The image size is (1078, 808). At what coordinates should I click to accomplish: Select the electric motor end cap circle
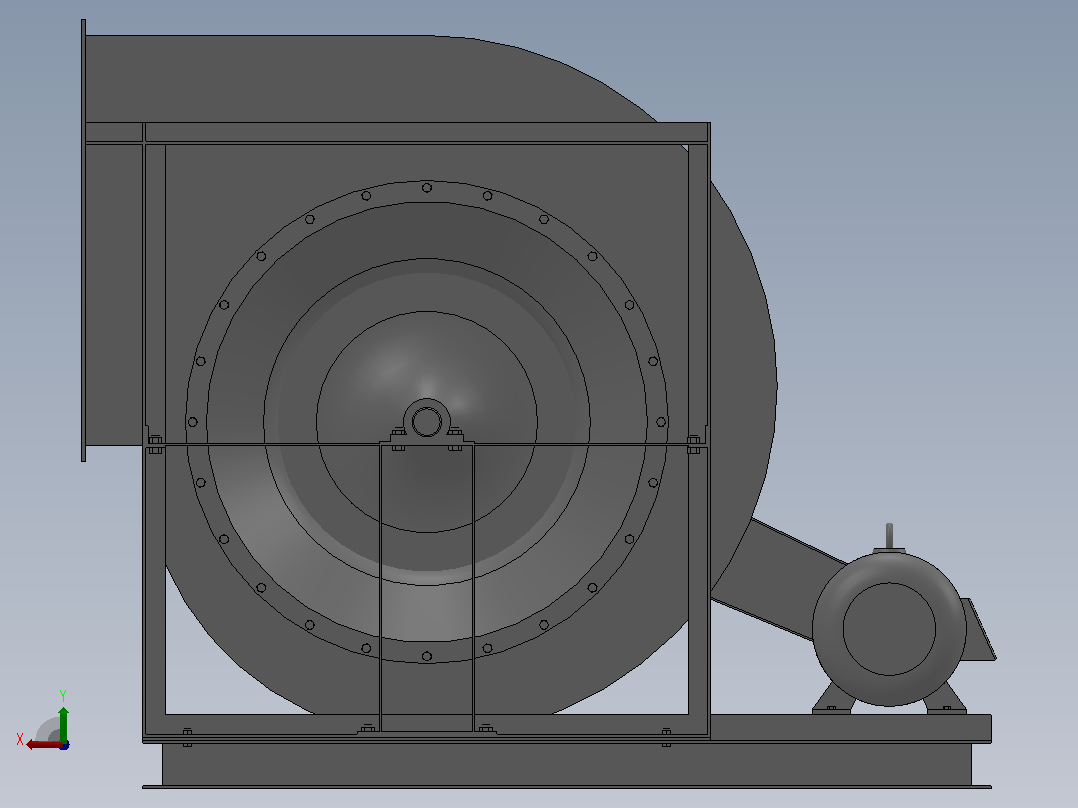tap(889, 629)
